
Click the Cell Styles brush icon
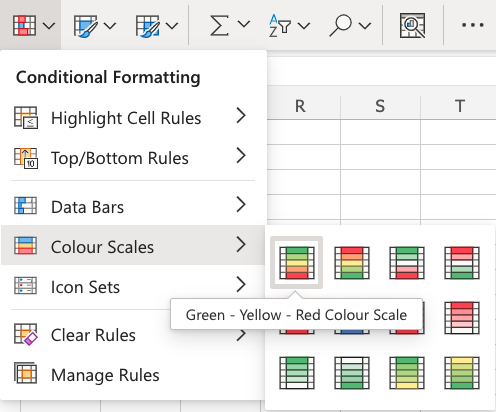coord(147,26)
